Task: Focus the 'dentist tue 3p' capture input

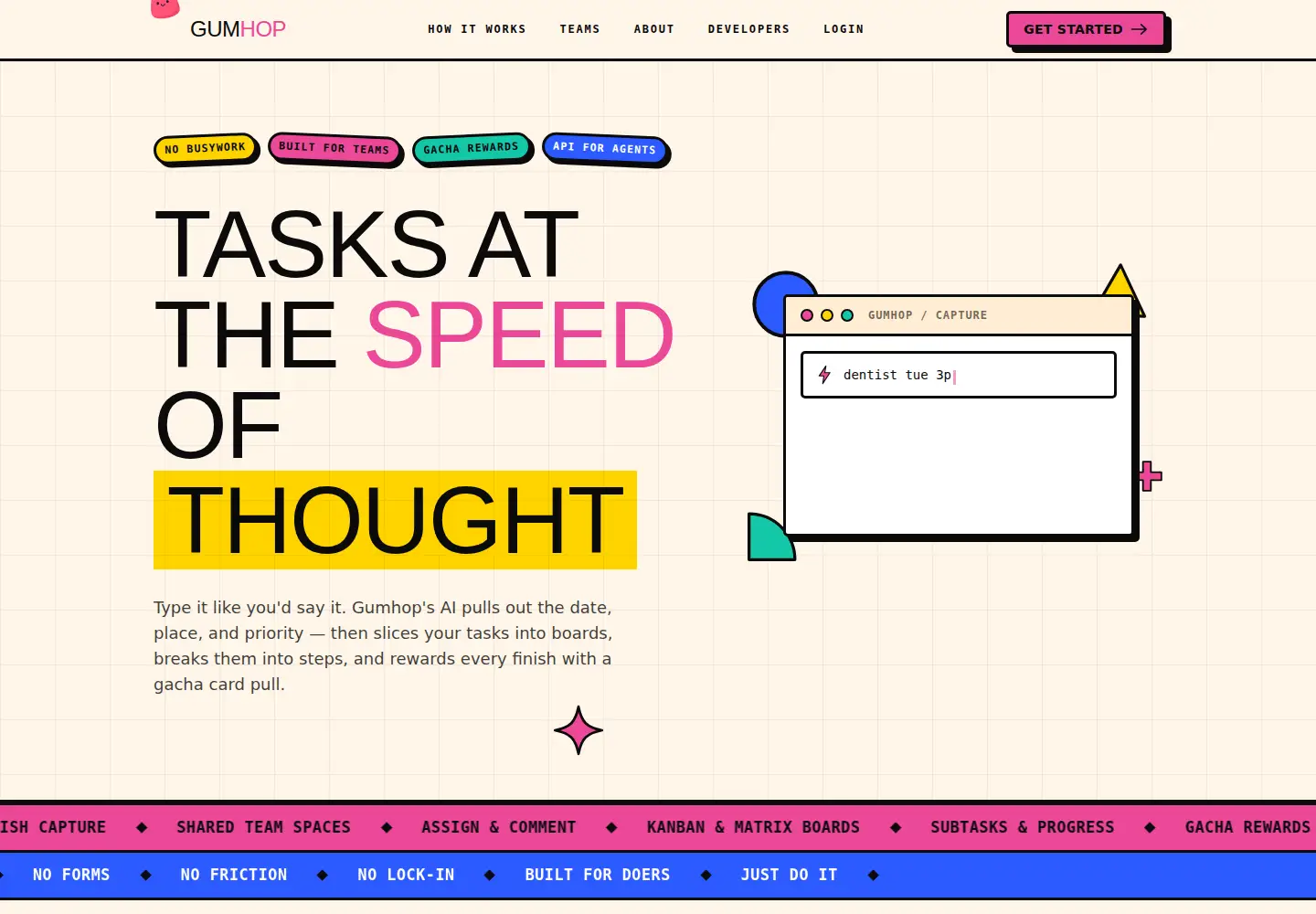Action: click(959, 375)
